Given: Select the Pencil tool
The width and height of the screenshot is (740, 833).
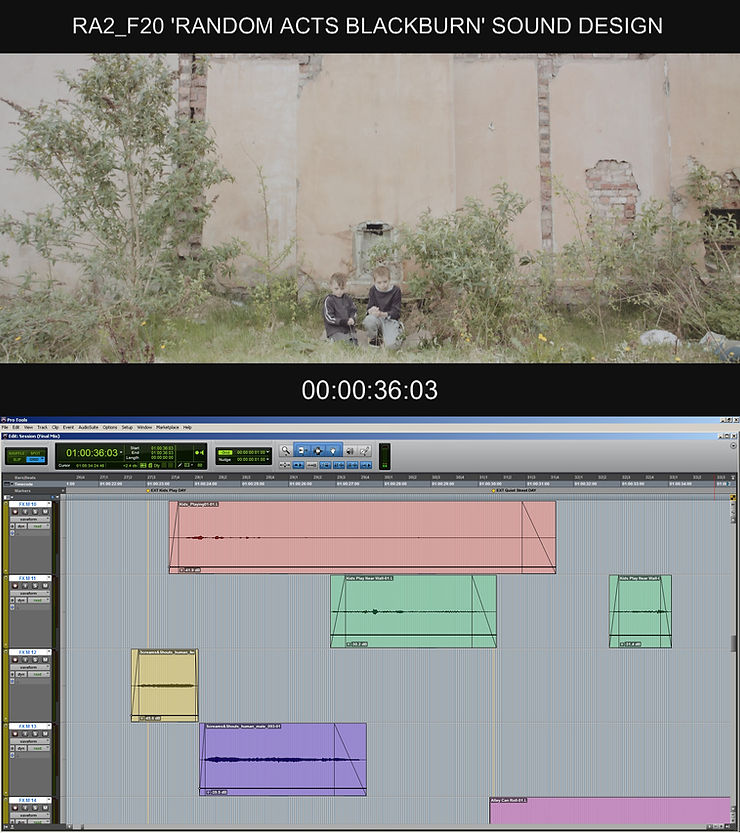Looking at the screenshot, I should click(365, 450).
